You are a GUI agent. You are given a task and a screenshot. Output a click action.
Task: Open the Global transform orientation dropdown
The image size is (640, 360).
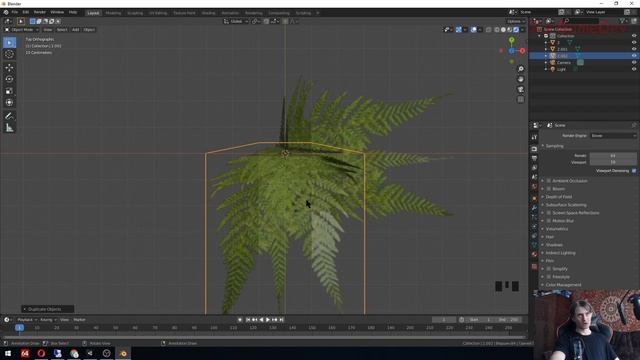click(236, 21)
